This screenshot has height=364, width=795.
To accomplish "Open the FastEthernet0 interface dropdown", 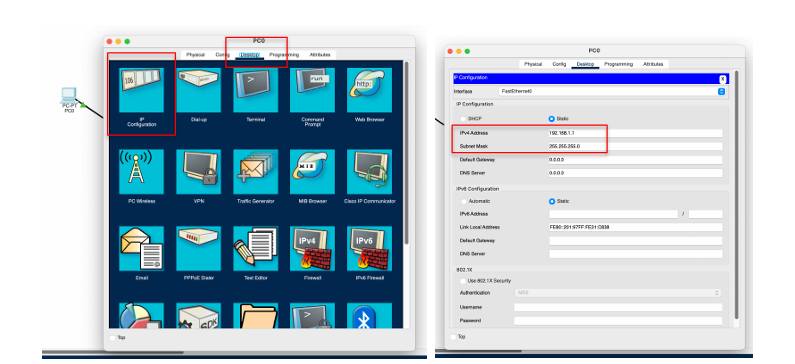I will click(x=612, y=91).
